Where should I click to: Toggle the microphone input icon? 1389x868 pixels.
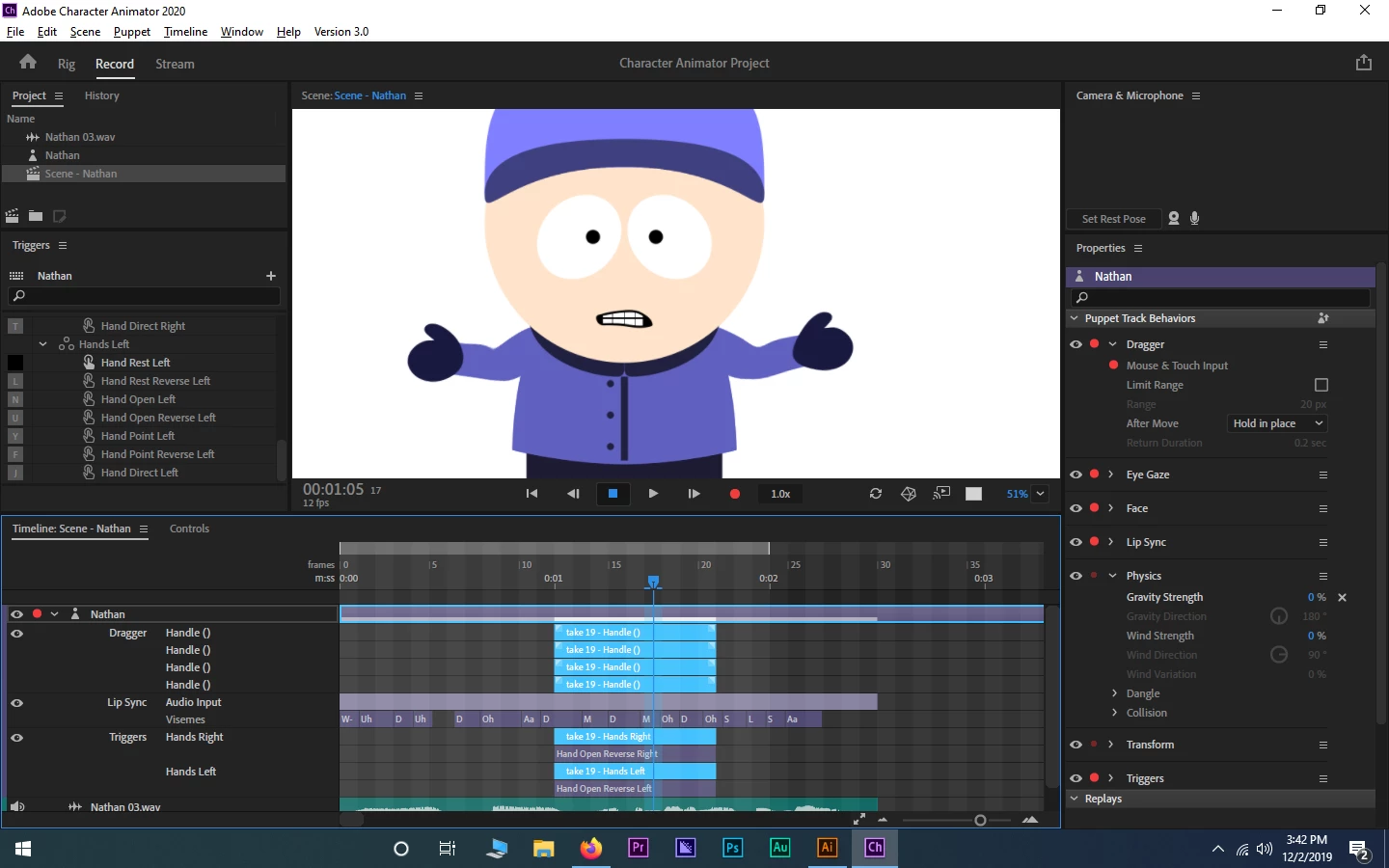tap(1195, 219)
